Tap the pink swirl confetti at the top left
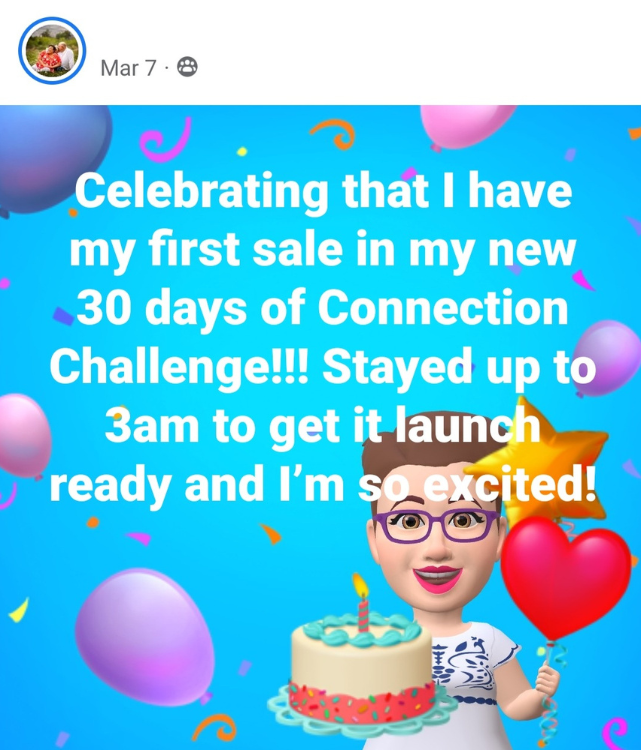 [x=166, y=140]
